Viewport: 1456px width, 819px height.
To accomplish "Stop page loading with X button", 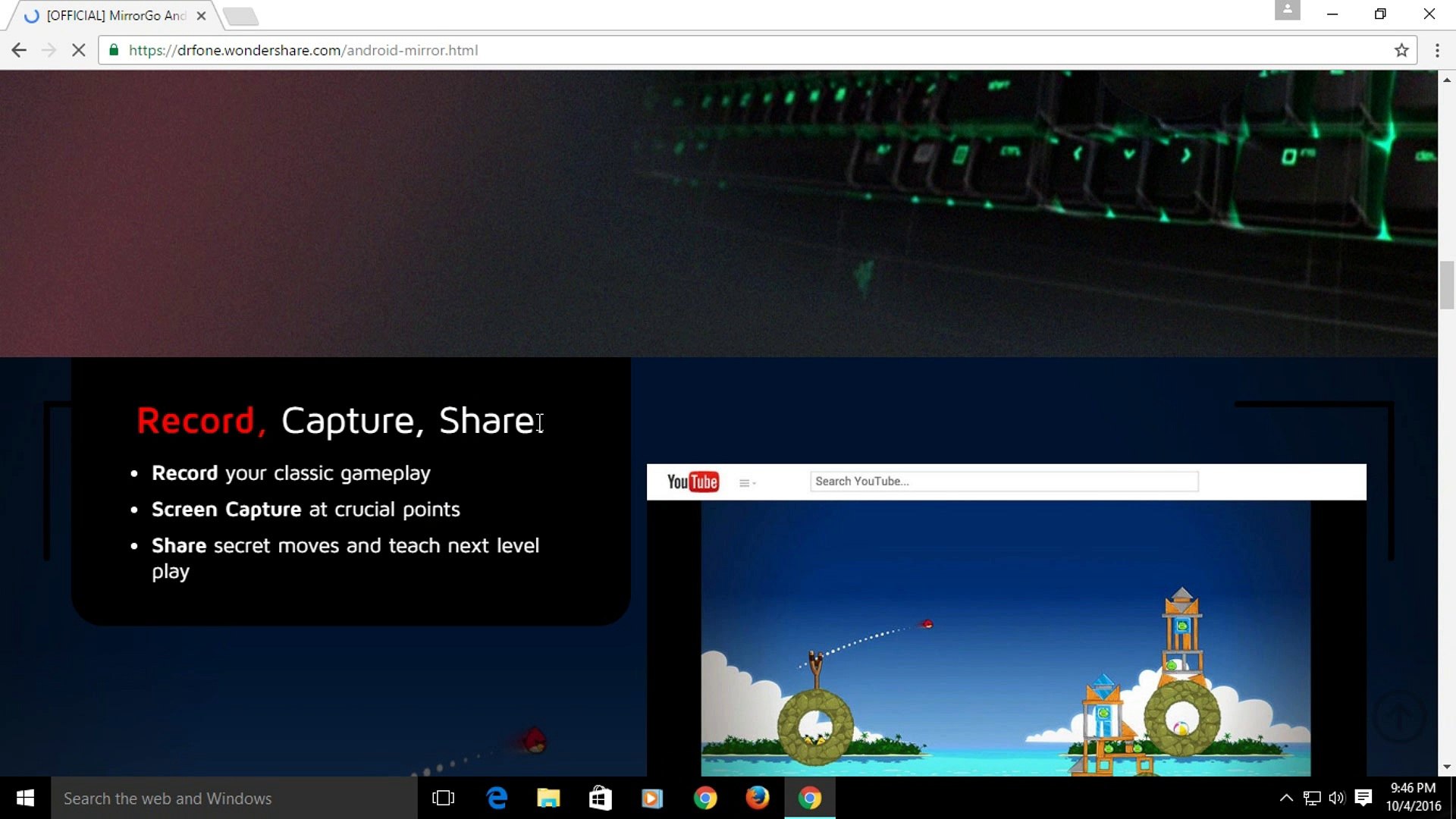I will point(78,50).
